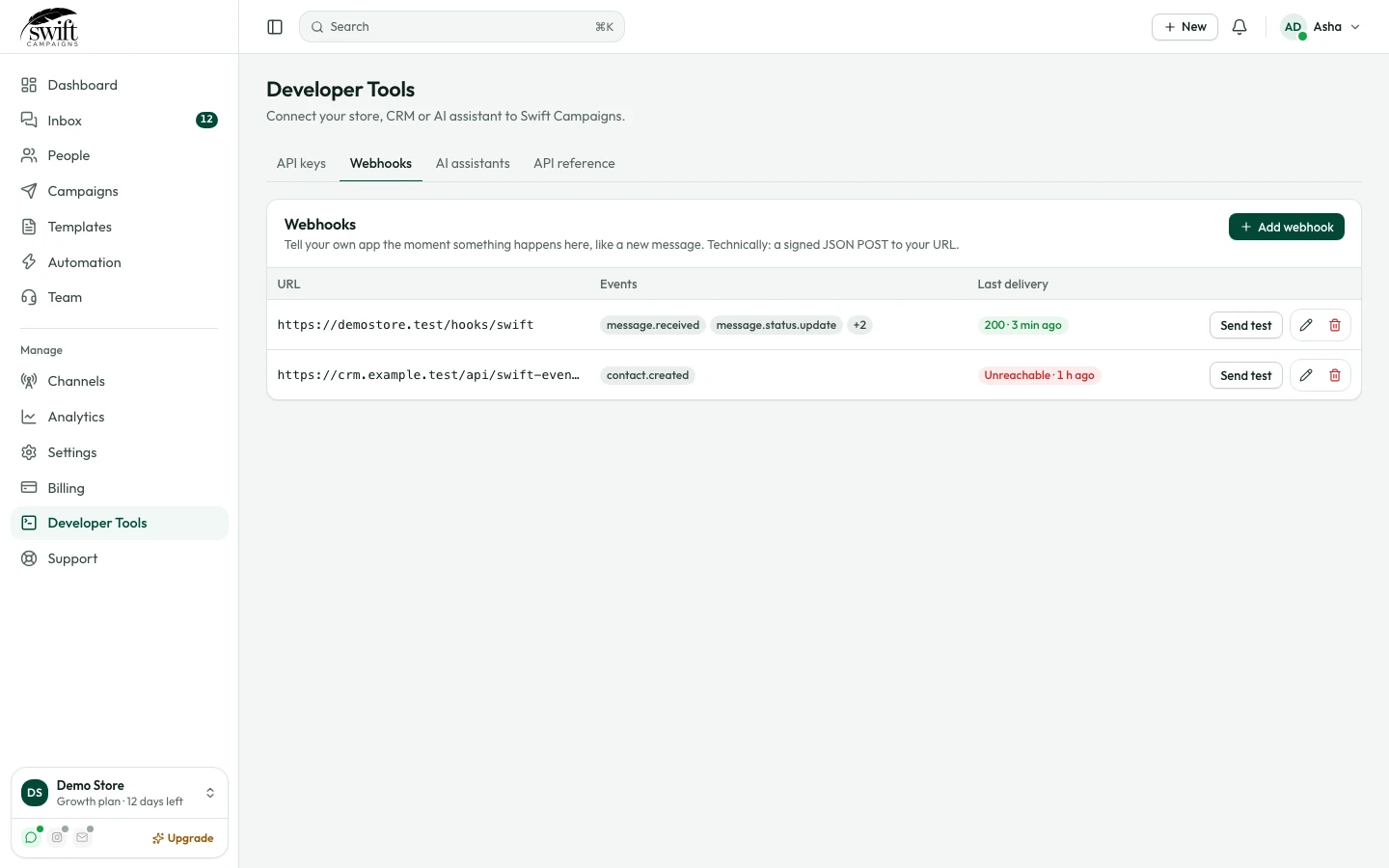Delete the crm.example.test webhook
Viewport: 1389px width, 868px height.
click(1335, 375)
